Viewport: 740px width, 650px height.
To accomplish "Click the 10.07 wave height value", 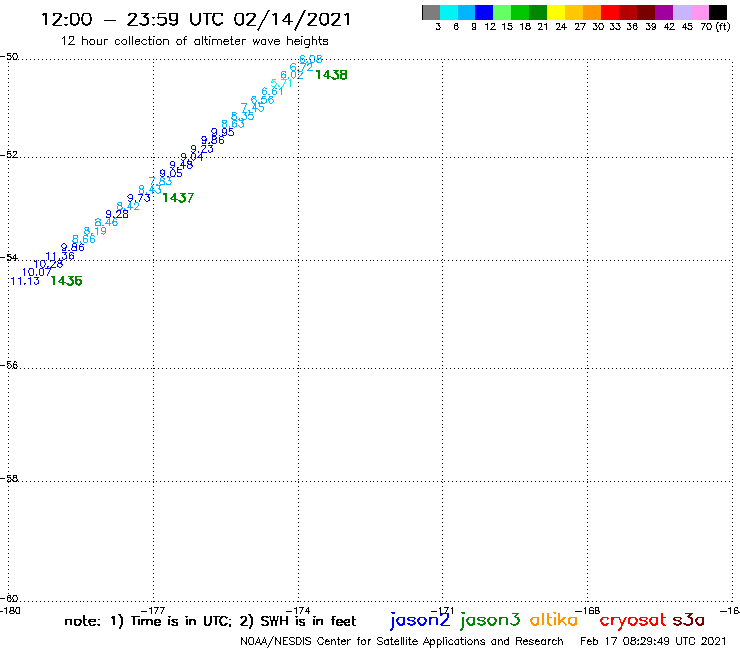I will click(36, 272).
